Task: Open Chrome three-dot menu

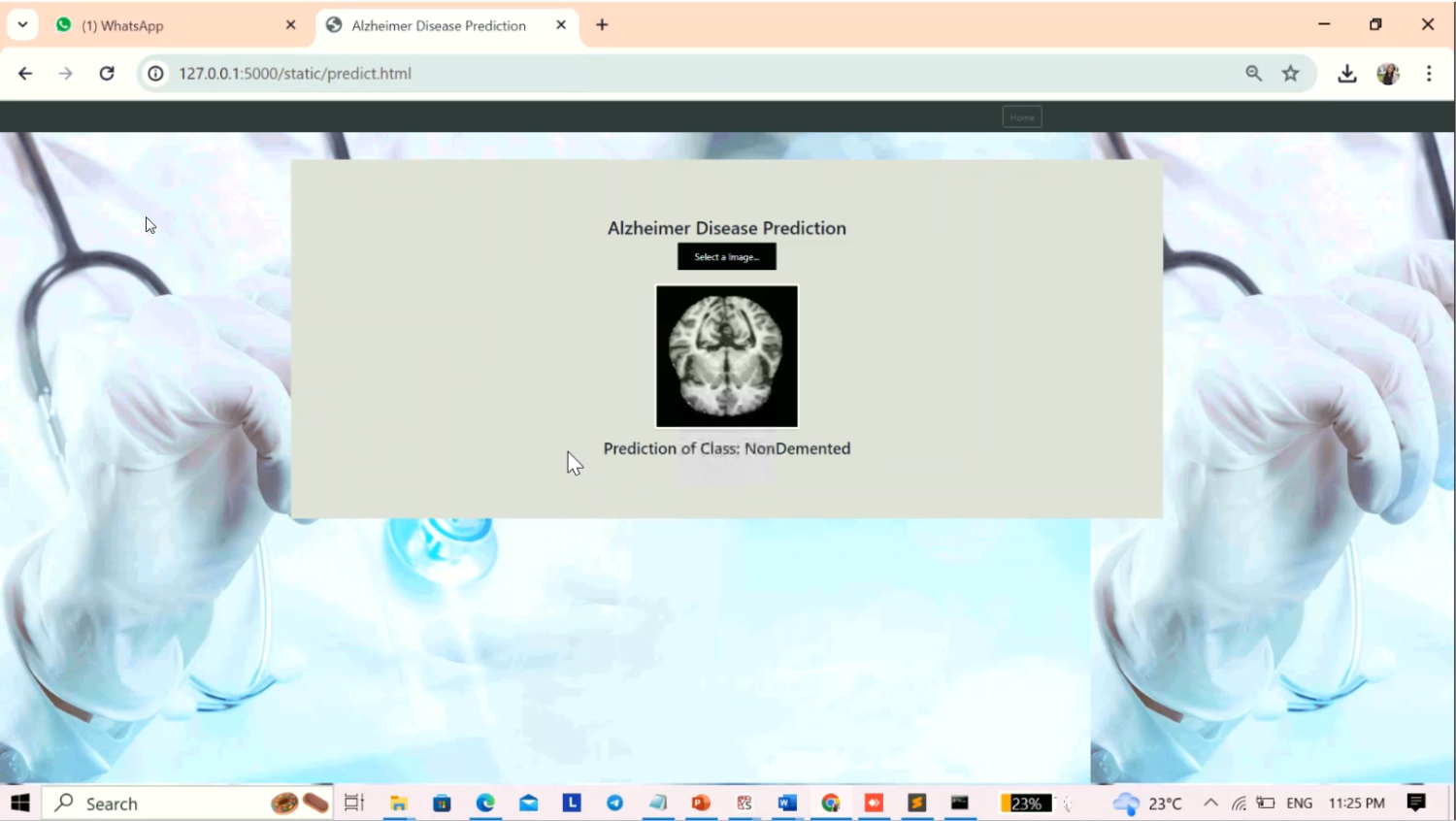Action: 1429,74
